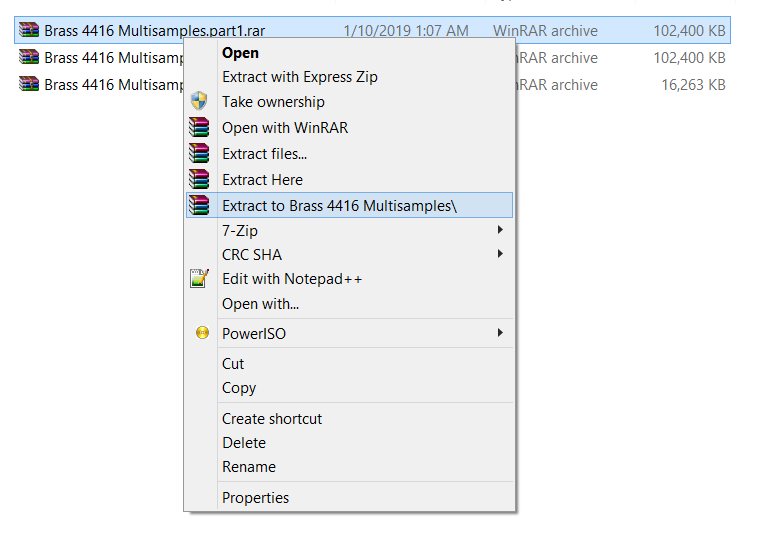Image resolution: width=758 pixels, height=542 pixels.
Task: Click the archive icon of the 16,263 KB file
Action: [29, 84]
